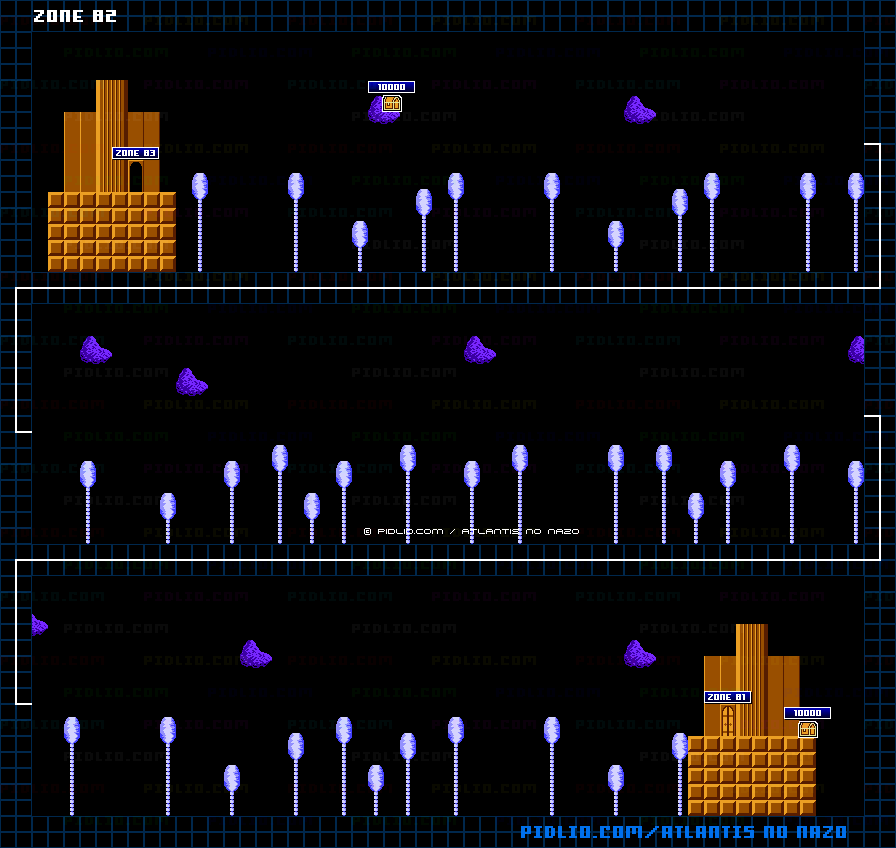Open the treasure chest on lower temple bricks
The width and height of the screenshot is (896, 848).
[x=808, y=729]
